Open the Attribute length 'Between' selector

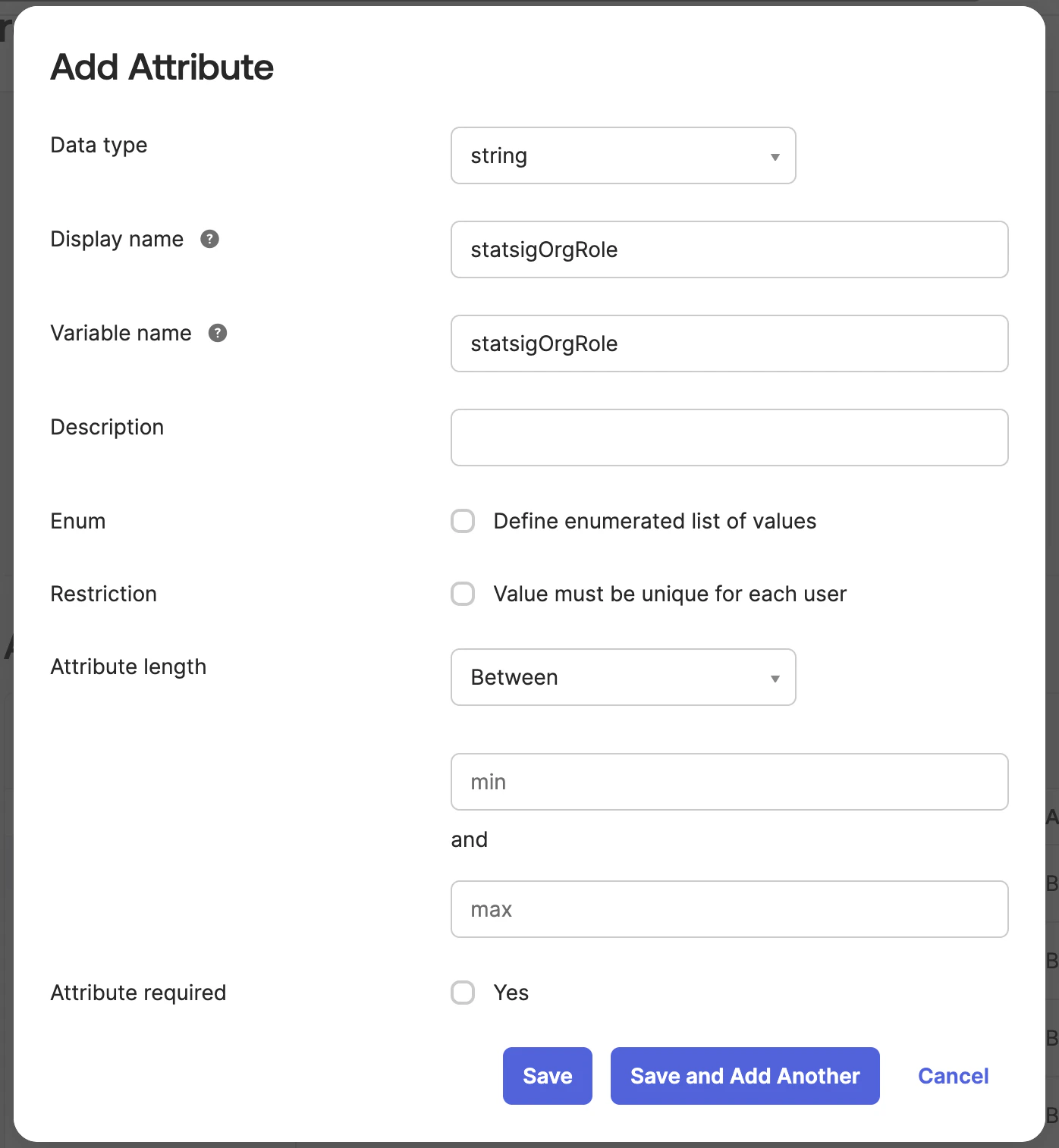(x=623, y=677)
